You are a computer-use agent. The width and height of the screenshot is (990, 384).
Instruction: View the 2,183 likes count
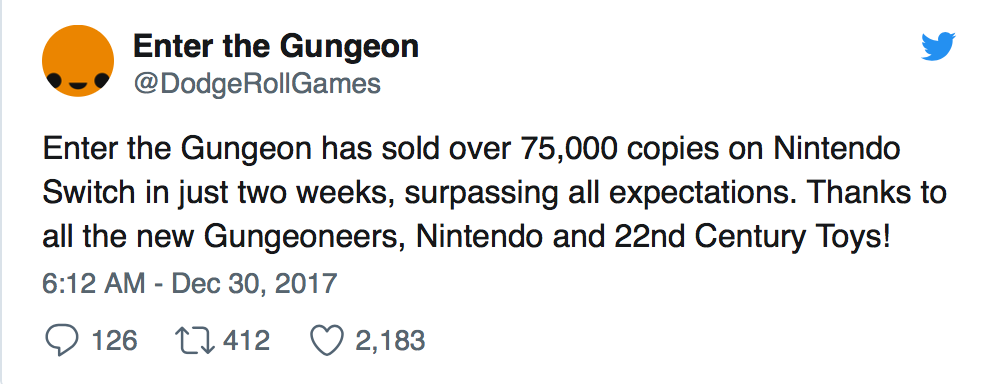(x=390, y=341)
